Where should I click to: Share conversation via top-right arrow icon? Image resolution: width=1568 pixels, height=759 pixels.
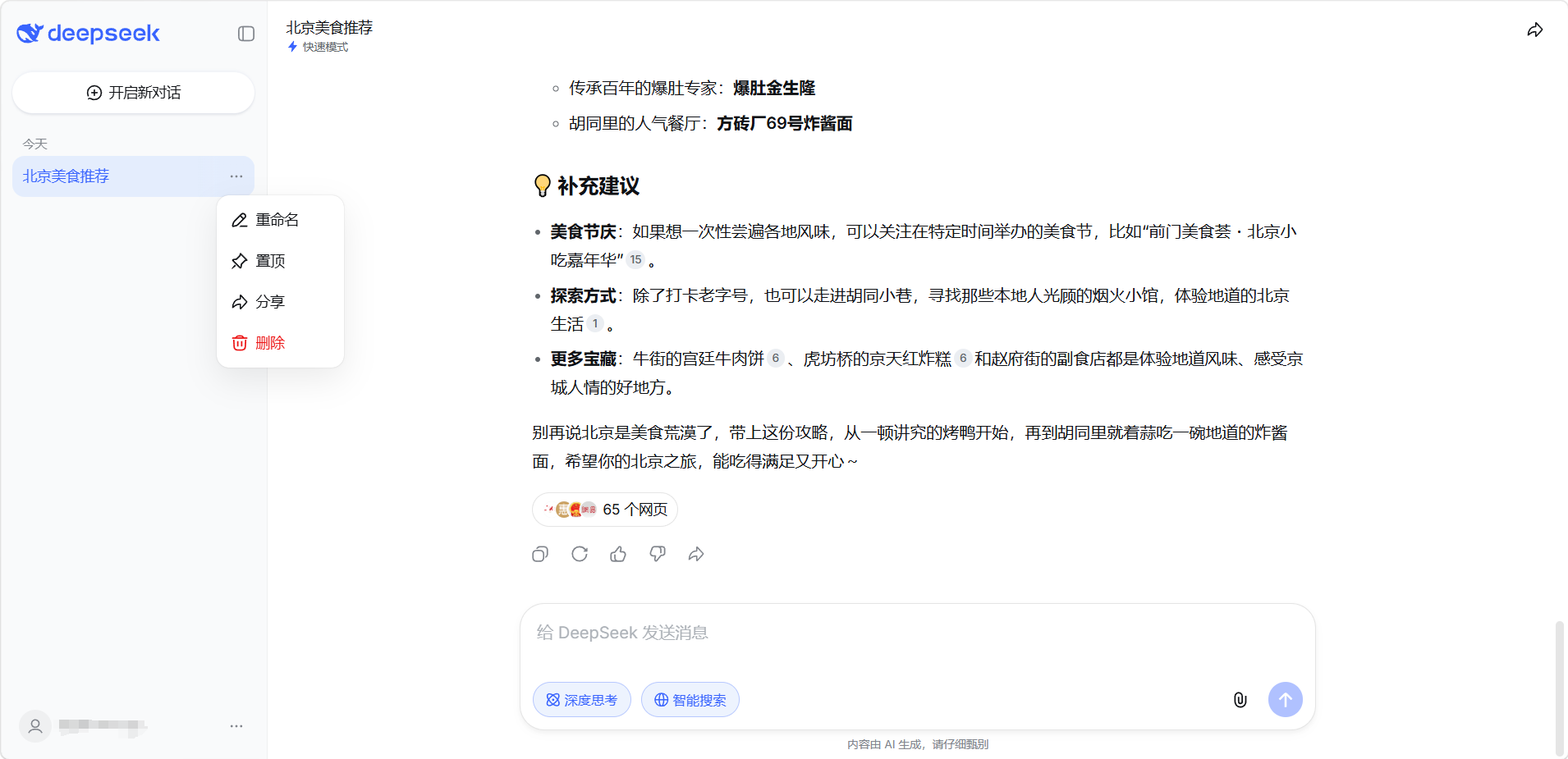pyautogui.click(x=1535, y=30)
